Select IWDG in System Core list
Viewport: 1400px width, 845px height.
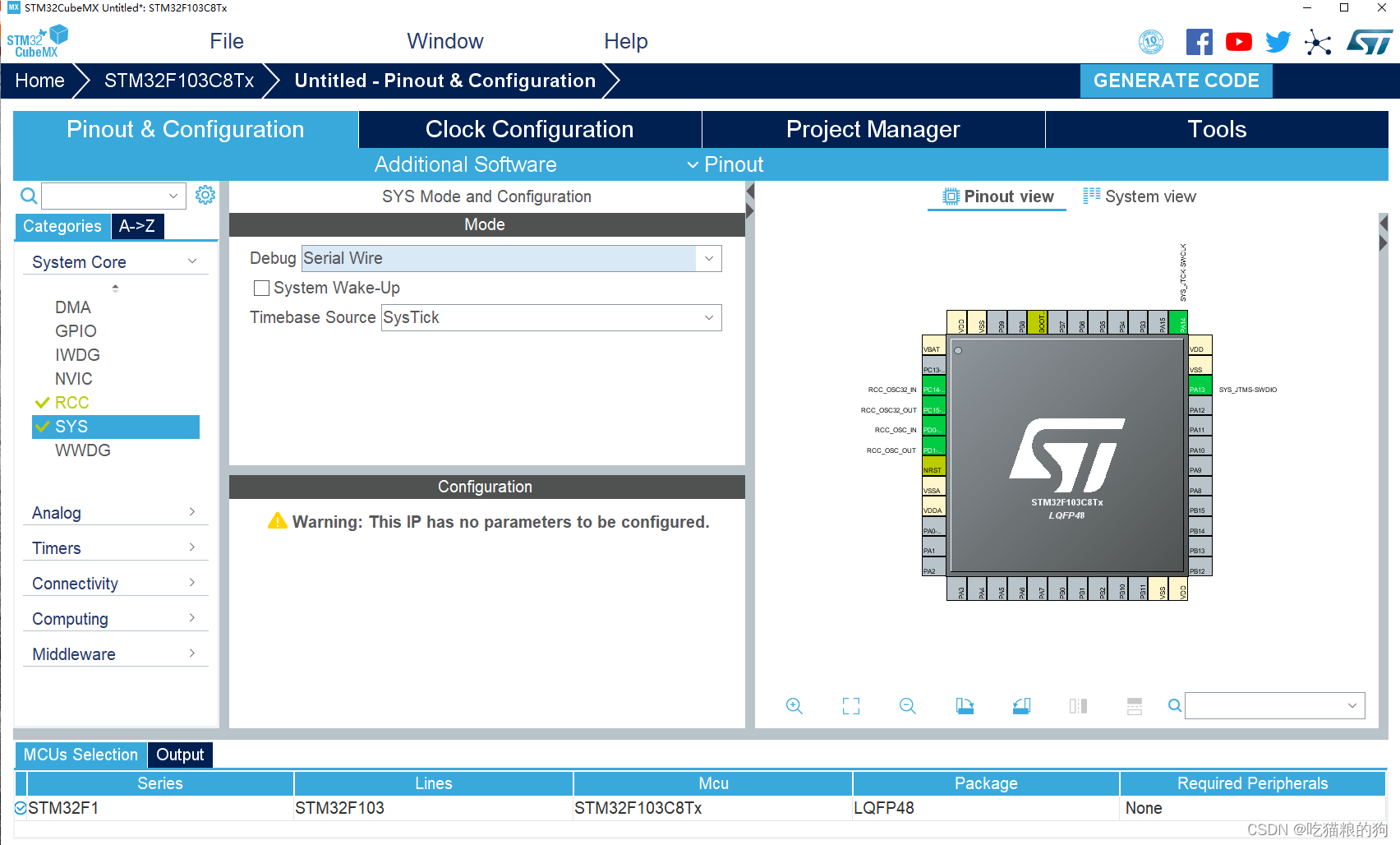77,355
